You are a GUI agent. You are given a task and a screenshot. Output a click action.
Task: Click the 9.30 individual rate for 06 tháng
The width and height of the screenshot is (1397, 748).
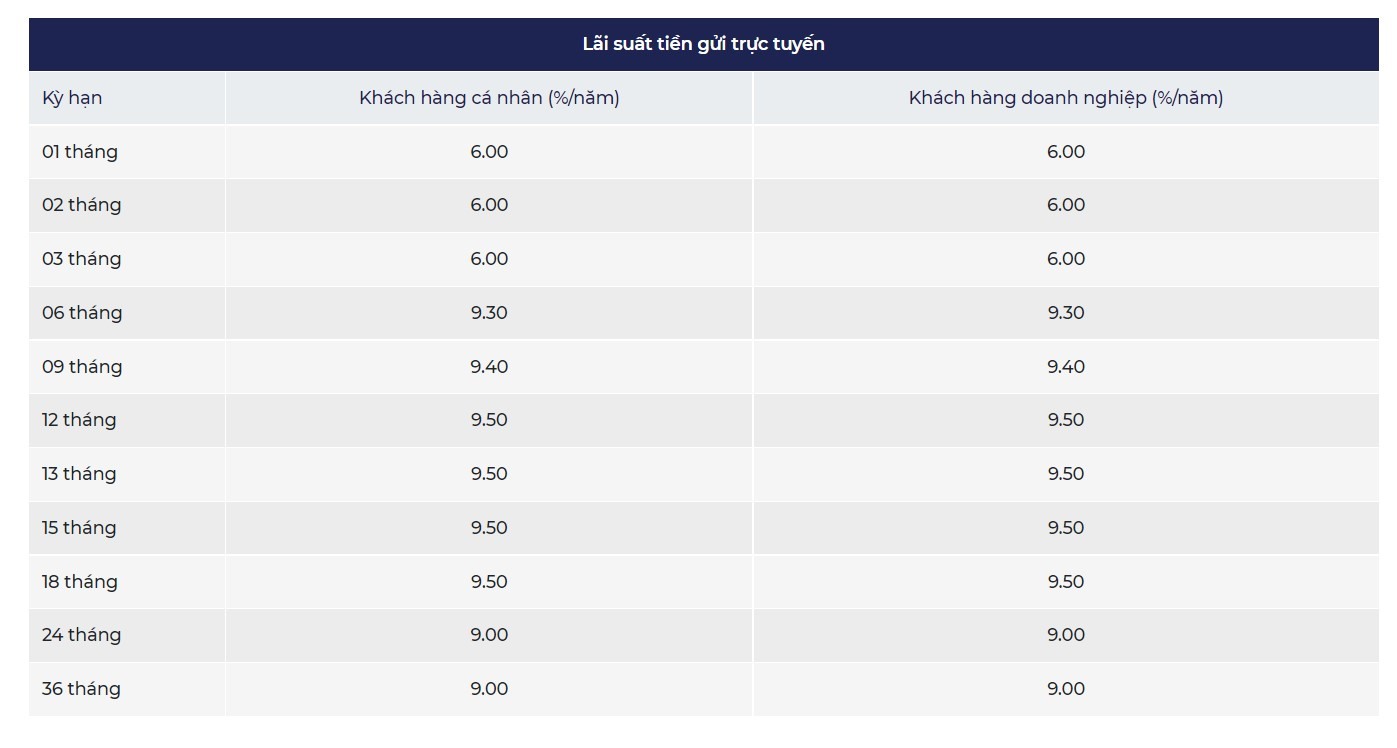(489, 313)
